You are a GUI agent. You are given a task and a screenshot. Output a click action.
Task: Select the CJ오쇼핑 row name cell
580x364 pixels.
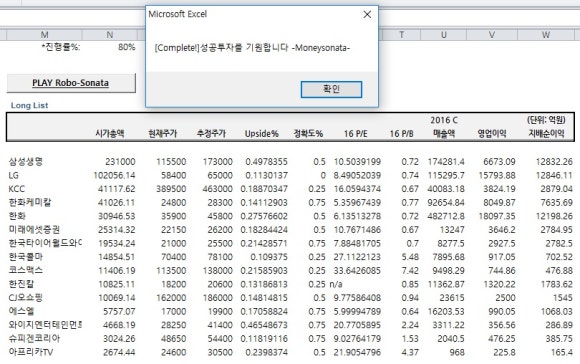[26, 298]
